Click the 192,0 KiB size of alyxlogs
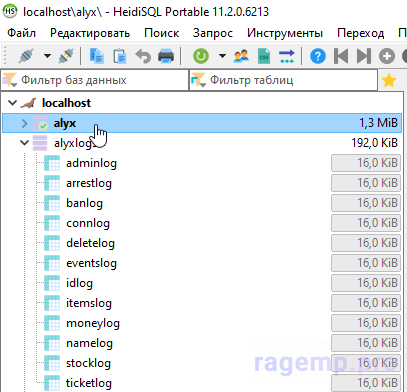The image size is (407, 392). click(x=375, y=143)
